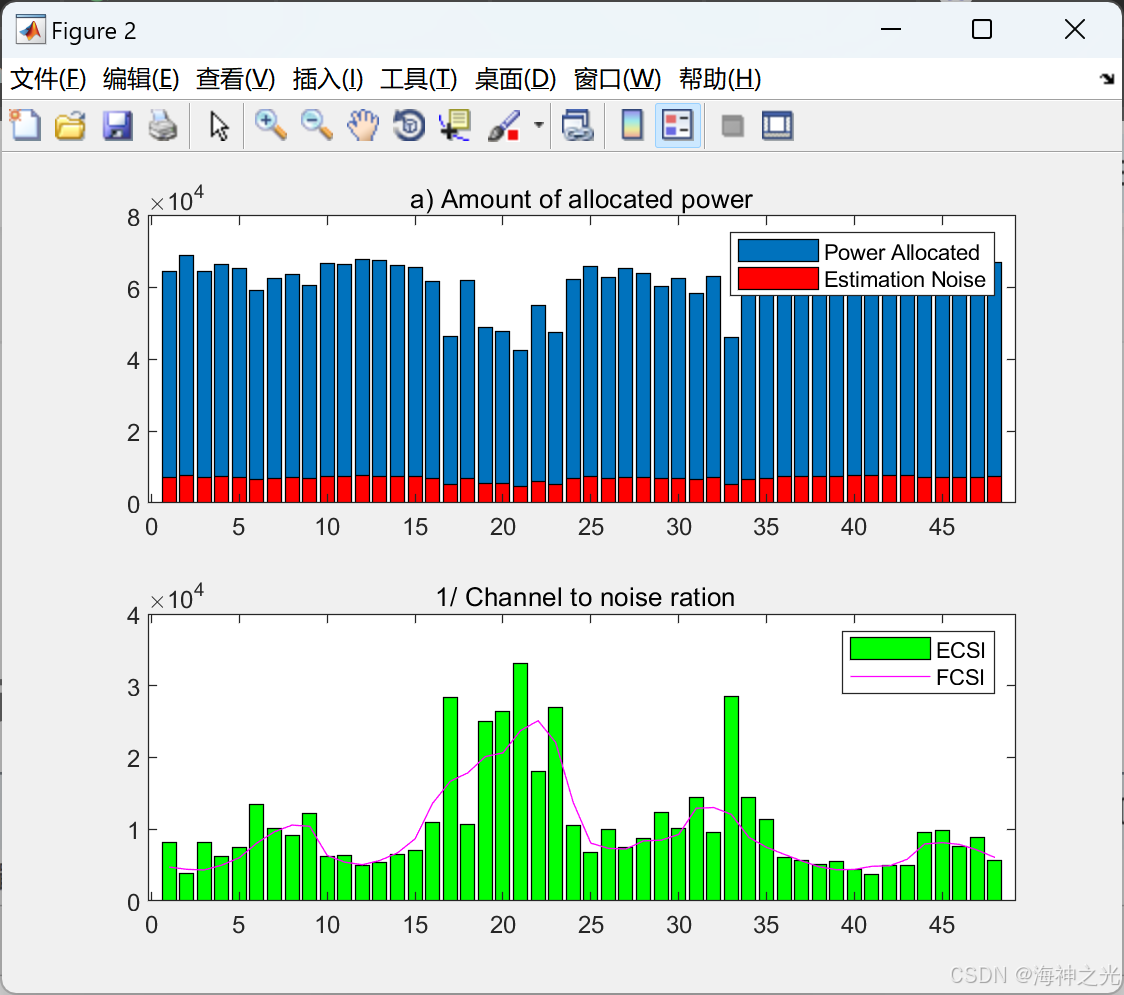Minimize the Figure 2 window

tap(891, 29)
